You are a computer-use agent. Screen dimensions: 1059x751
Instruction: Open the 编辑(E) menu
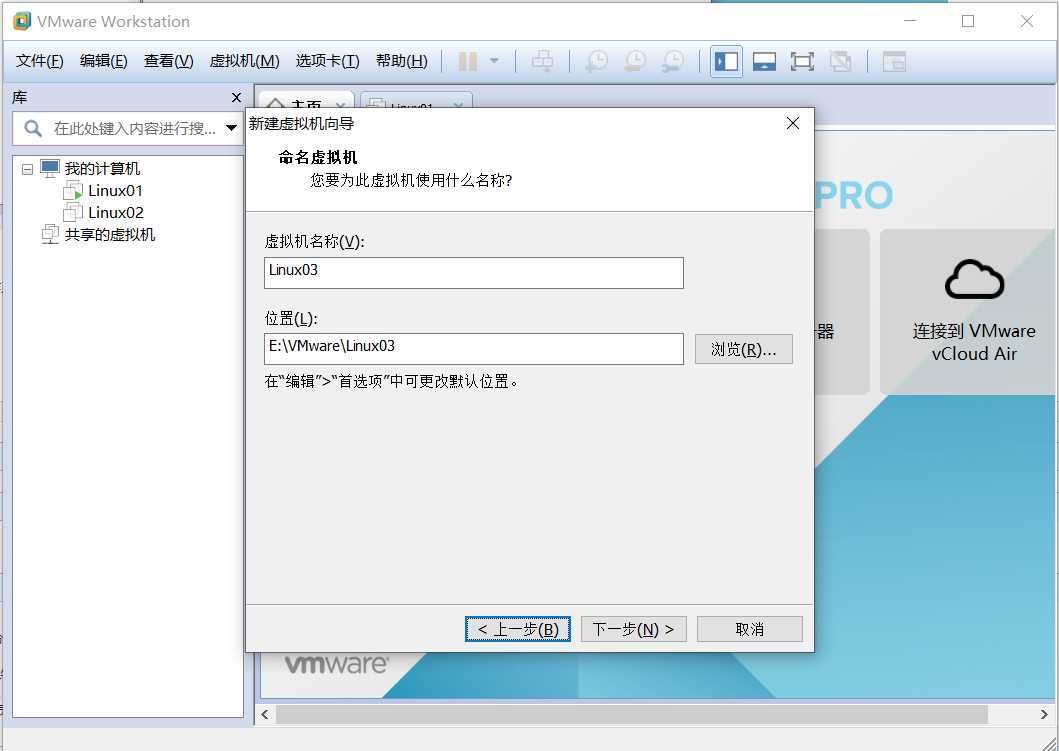(x=103, y=61)
